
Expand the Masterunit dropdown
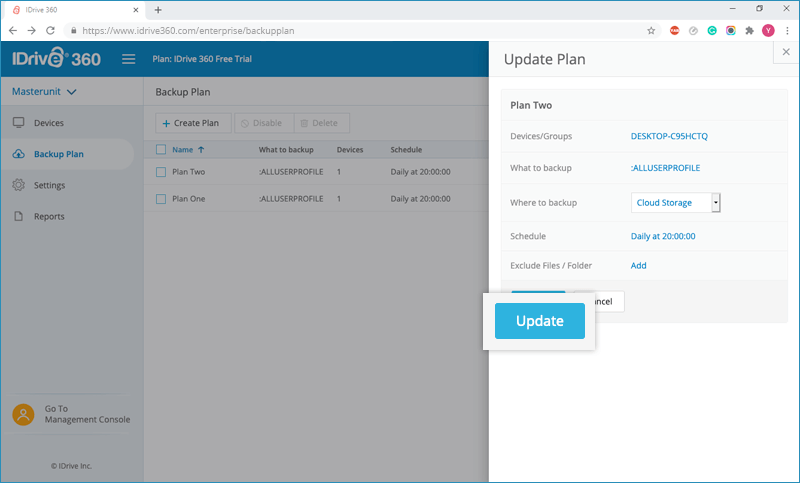(x=44, y=92)
